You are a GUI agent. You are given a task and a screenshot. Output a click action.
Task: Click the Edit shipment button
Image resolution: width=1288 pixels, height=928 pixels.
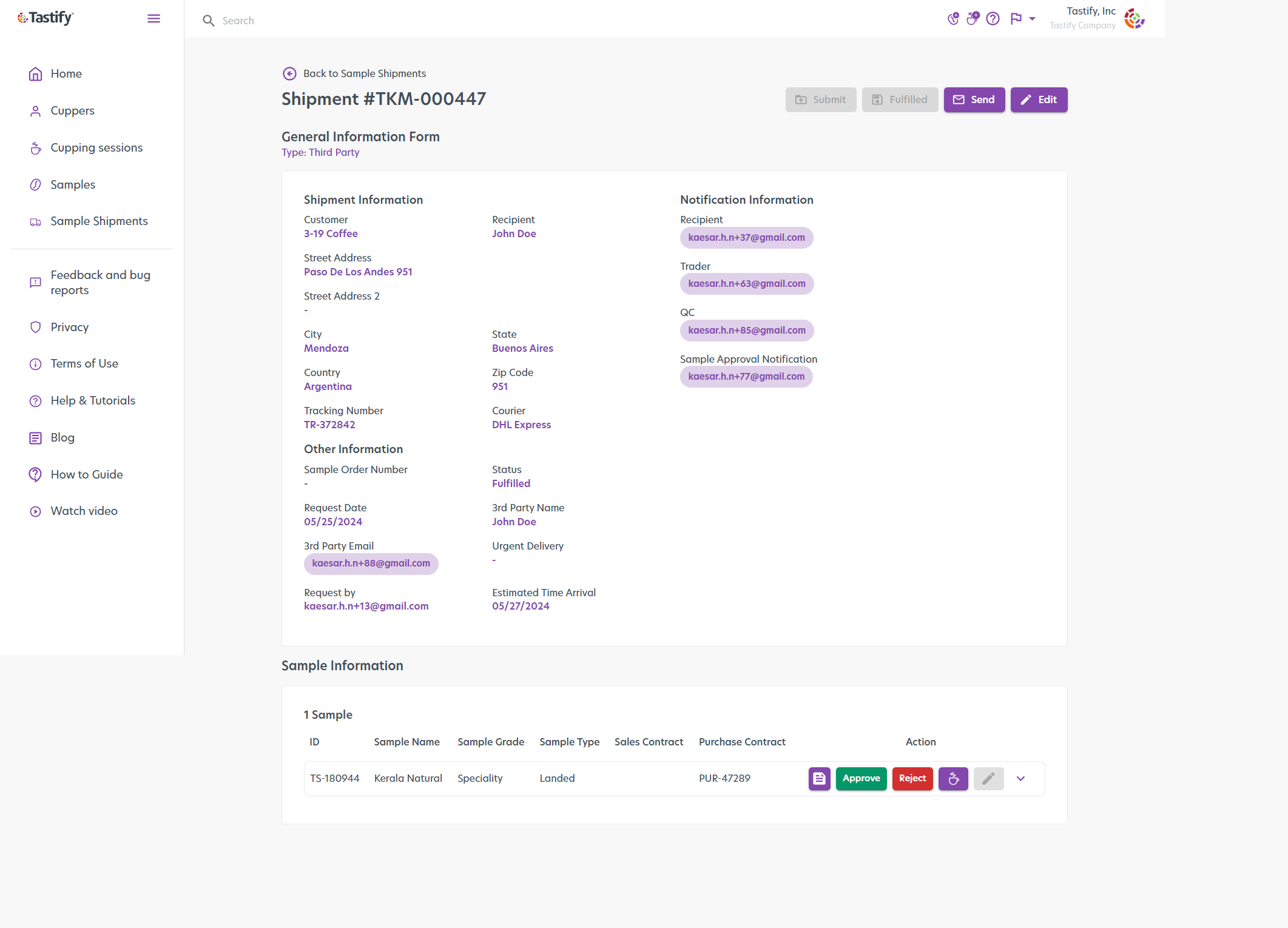coord(1039,100)
